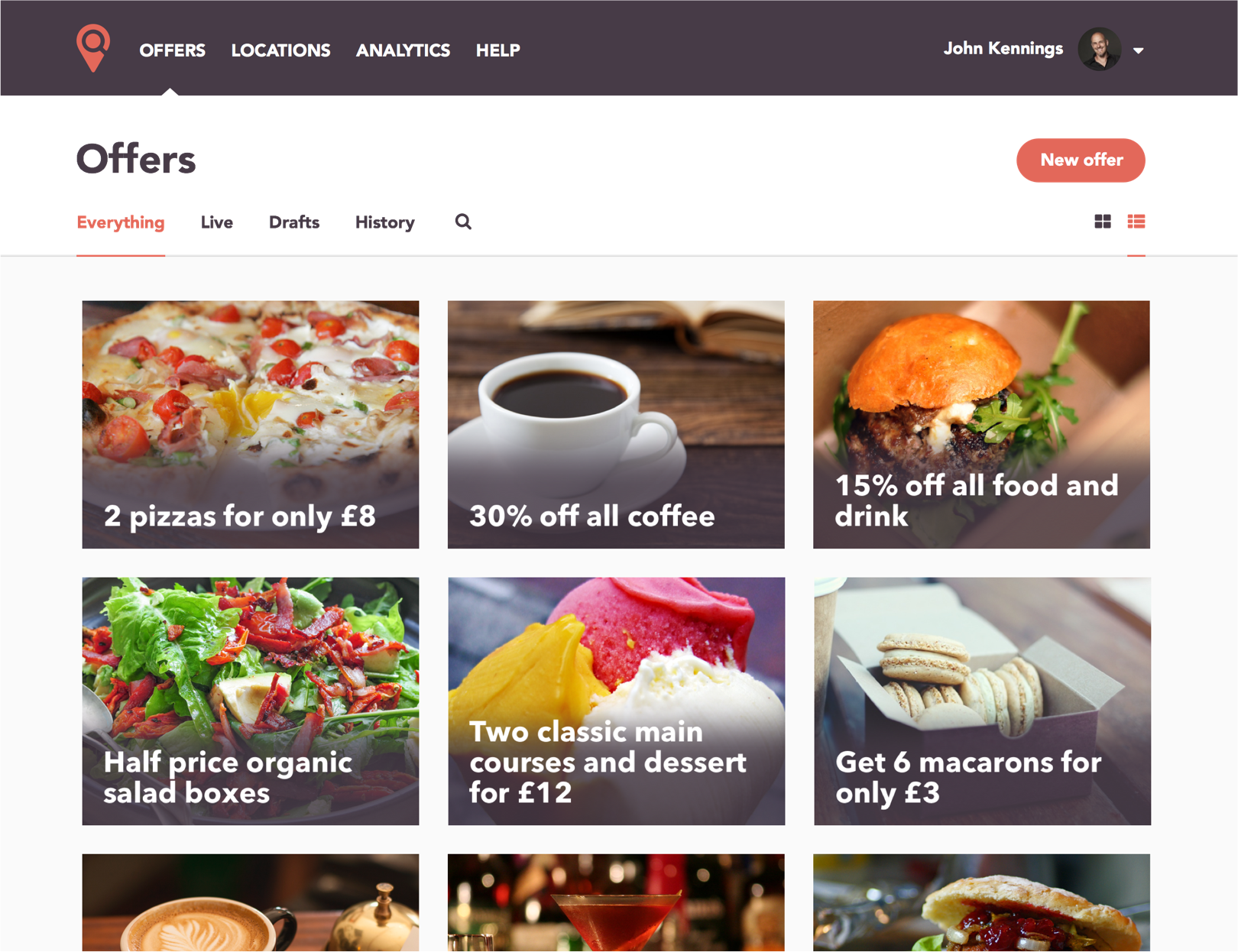Click the red location pin logo
Image resolution: width=1238 pixels, height=952 pixels.
93,48
